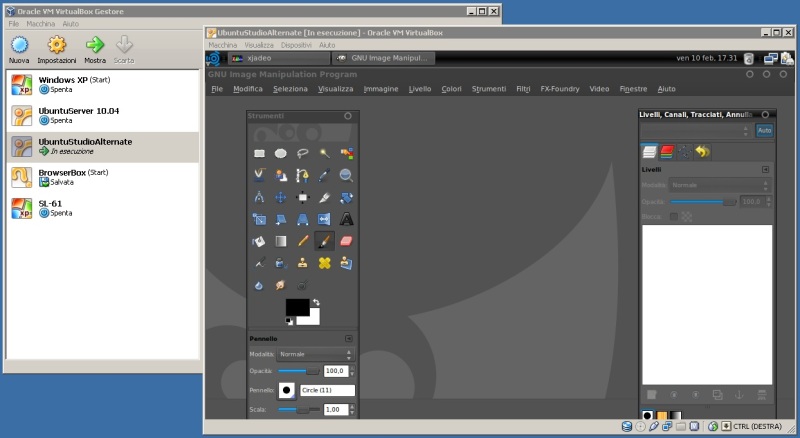Select the Eraser tool
The height and width of the screenshot is (438, 800).
tap(346, 241)
